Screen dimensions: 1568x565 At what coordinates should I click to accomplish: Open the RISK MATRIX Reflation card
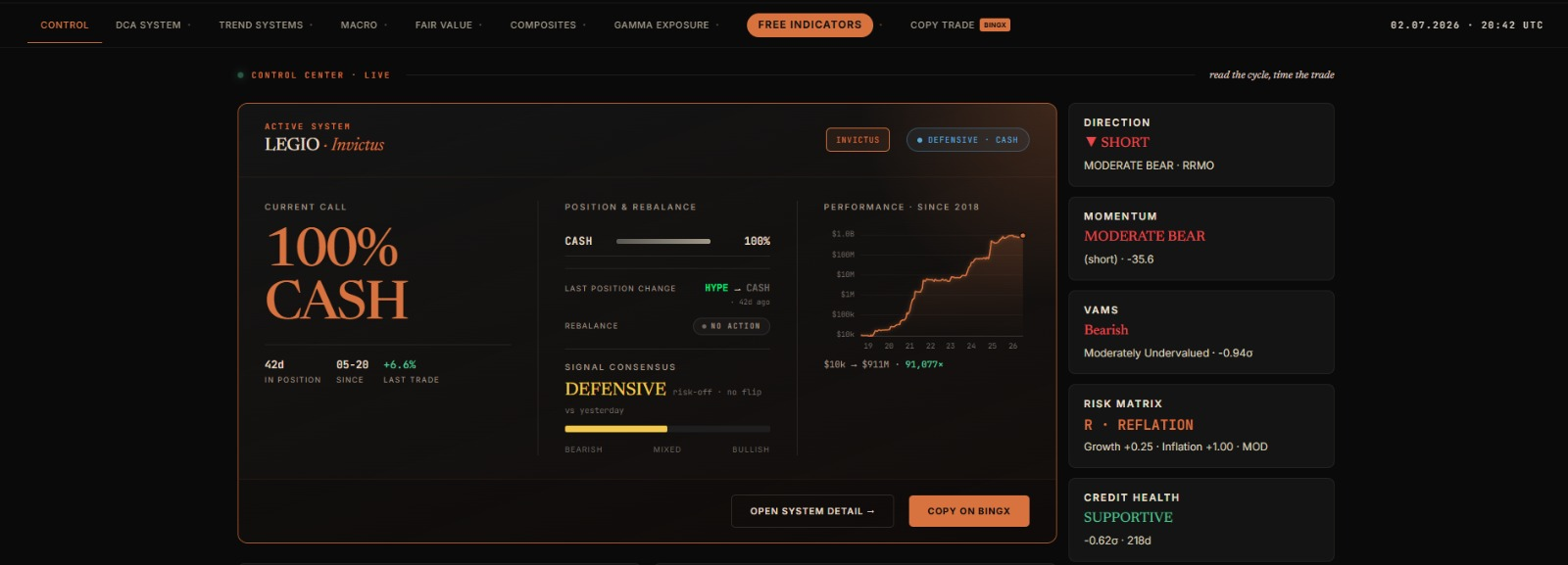click(x=1200, y=426)
